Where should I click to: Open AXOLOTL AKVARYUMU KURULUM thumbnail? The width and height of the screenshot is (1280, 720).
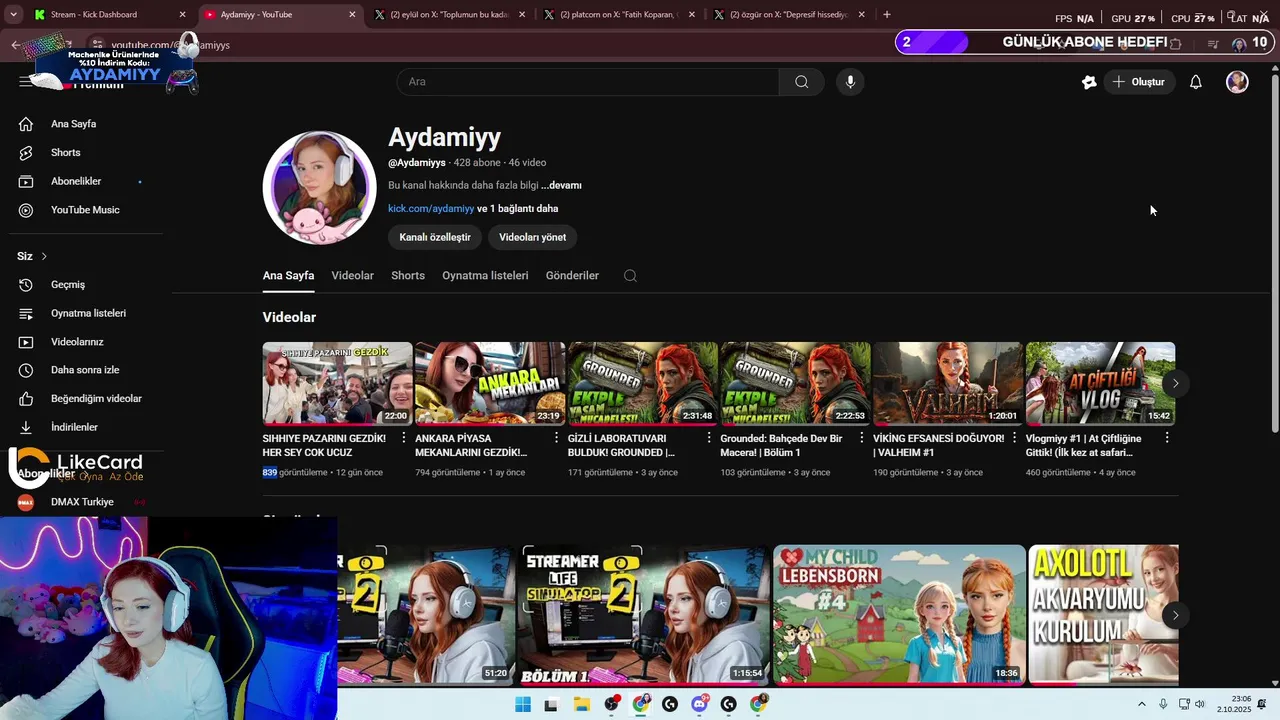1104,614
